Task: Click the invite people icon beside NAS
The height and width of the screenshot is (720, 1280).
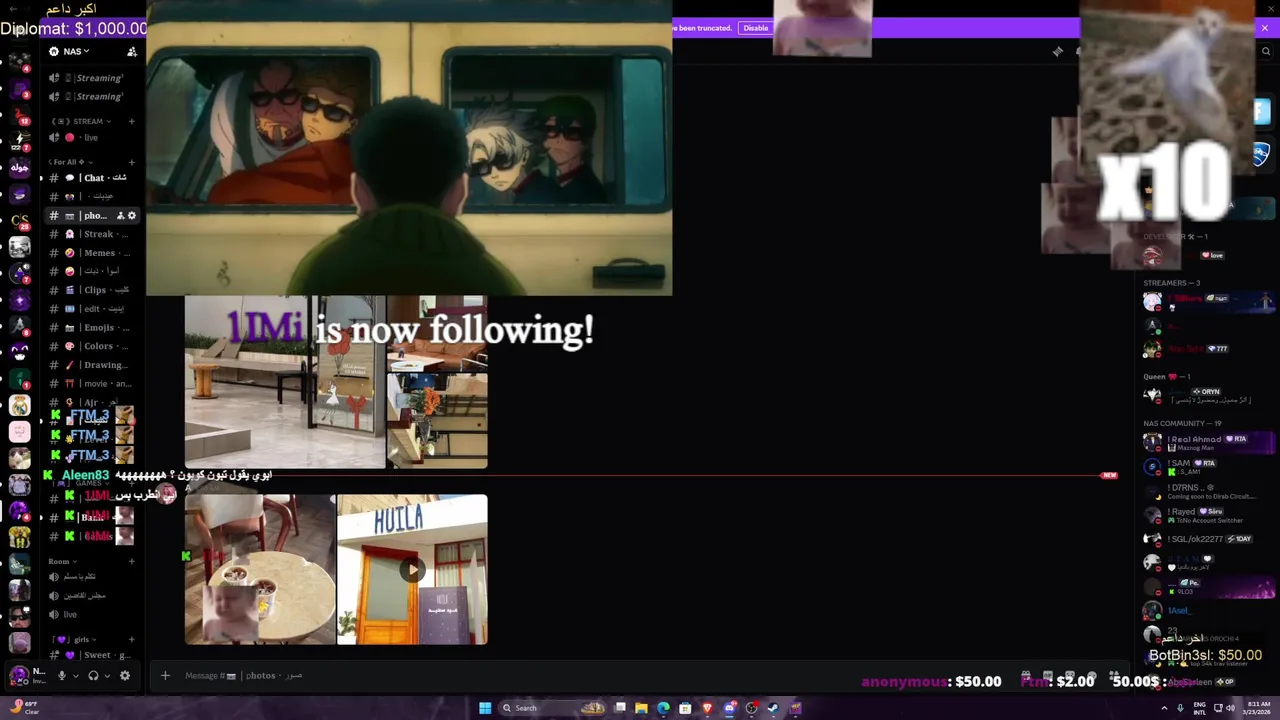Action: click(x=132, y=51)
